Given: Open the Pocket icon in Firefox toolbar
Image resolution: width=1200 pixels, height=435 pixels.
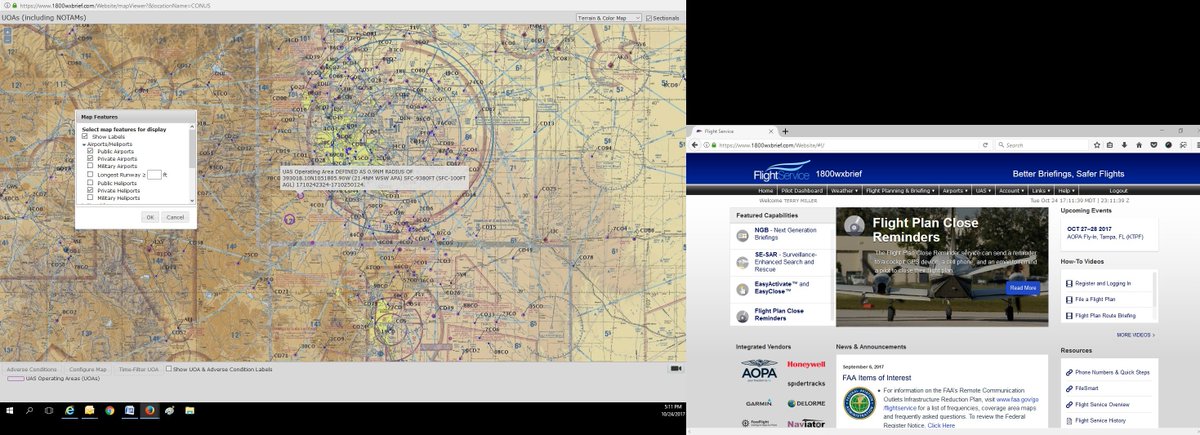Looking at the screenshot, I should point(1153,145).
